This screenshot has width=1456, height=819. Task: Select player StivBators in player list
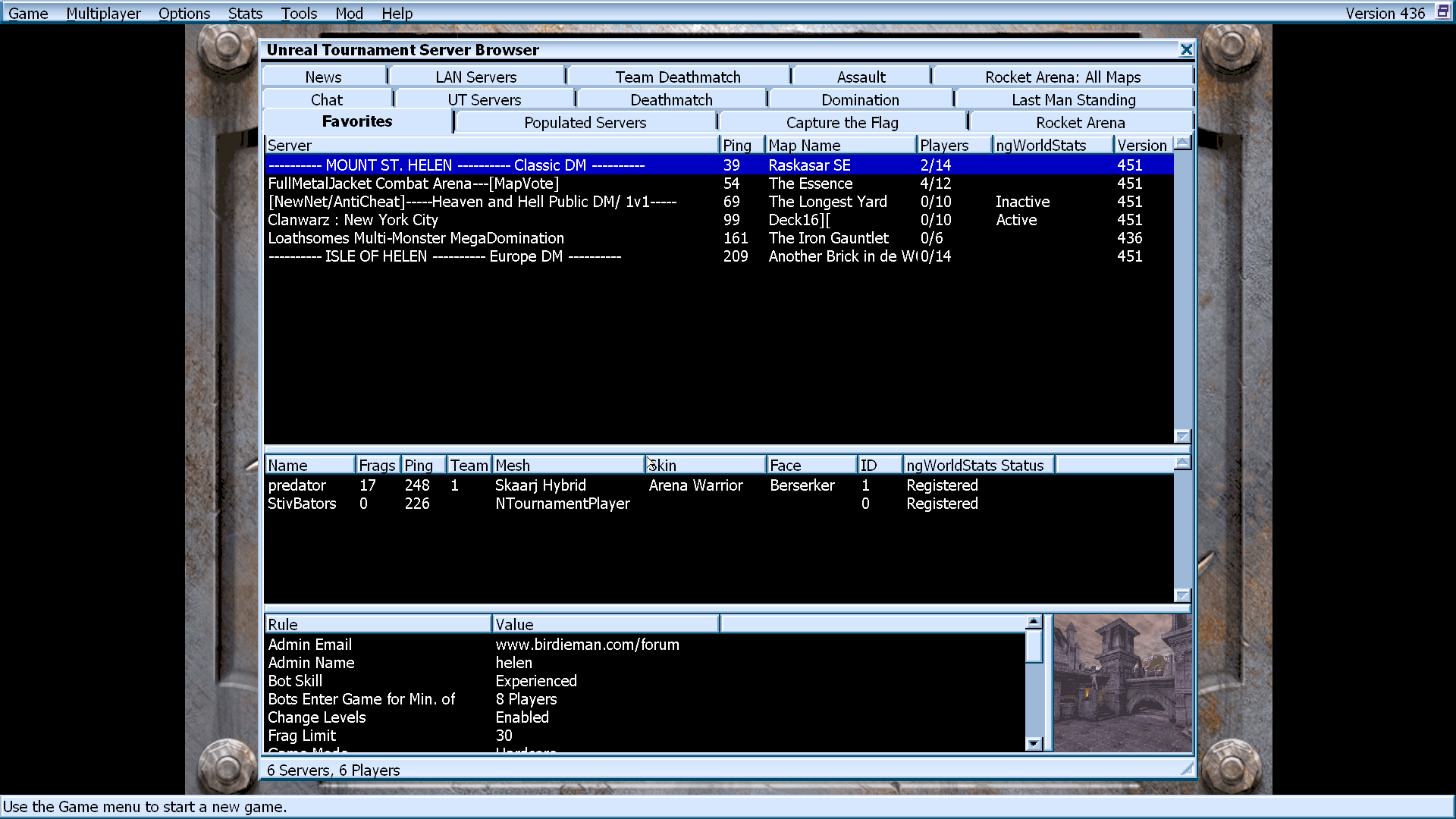click(719, 503)
